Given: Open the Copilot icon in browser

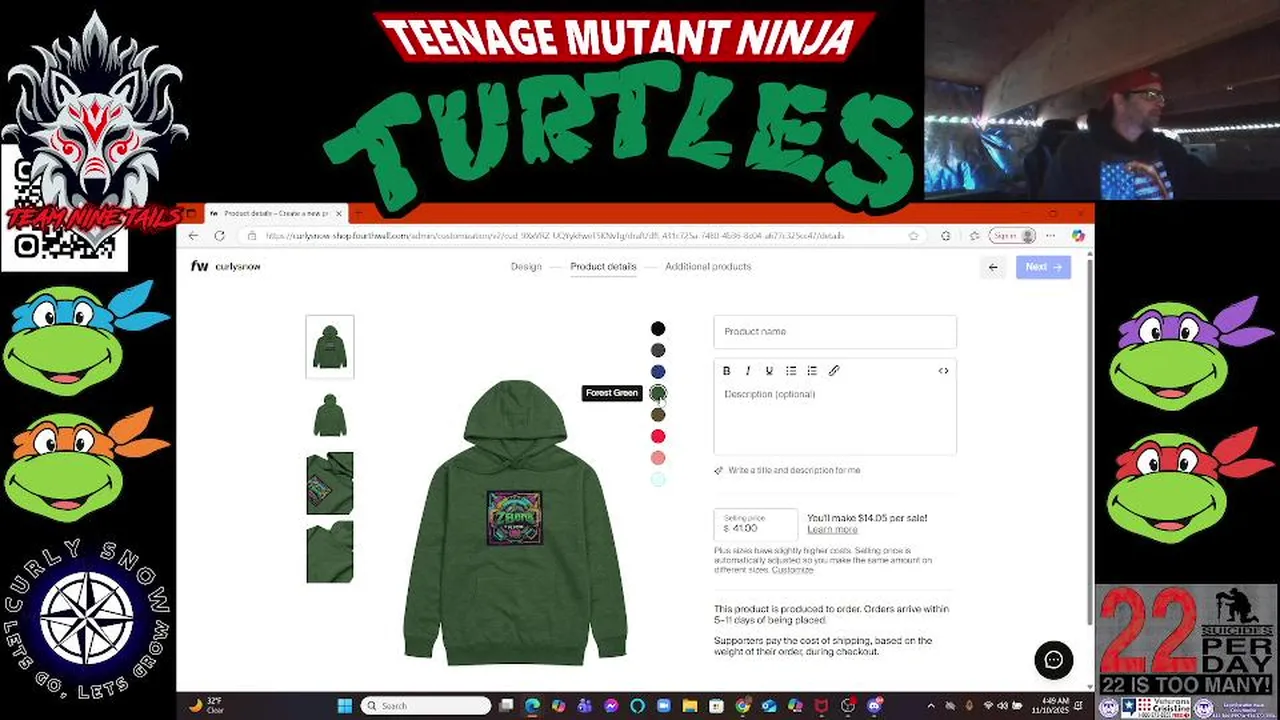Looking at the screenshot, I should 1077,236.
